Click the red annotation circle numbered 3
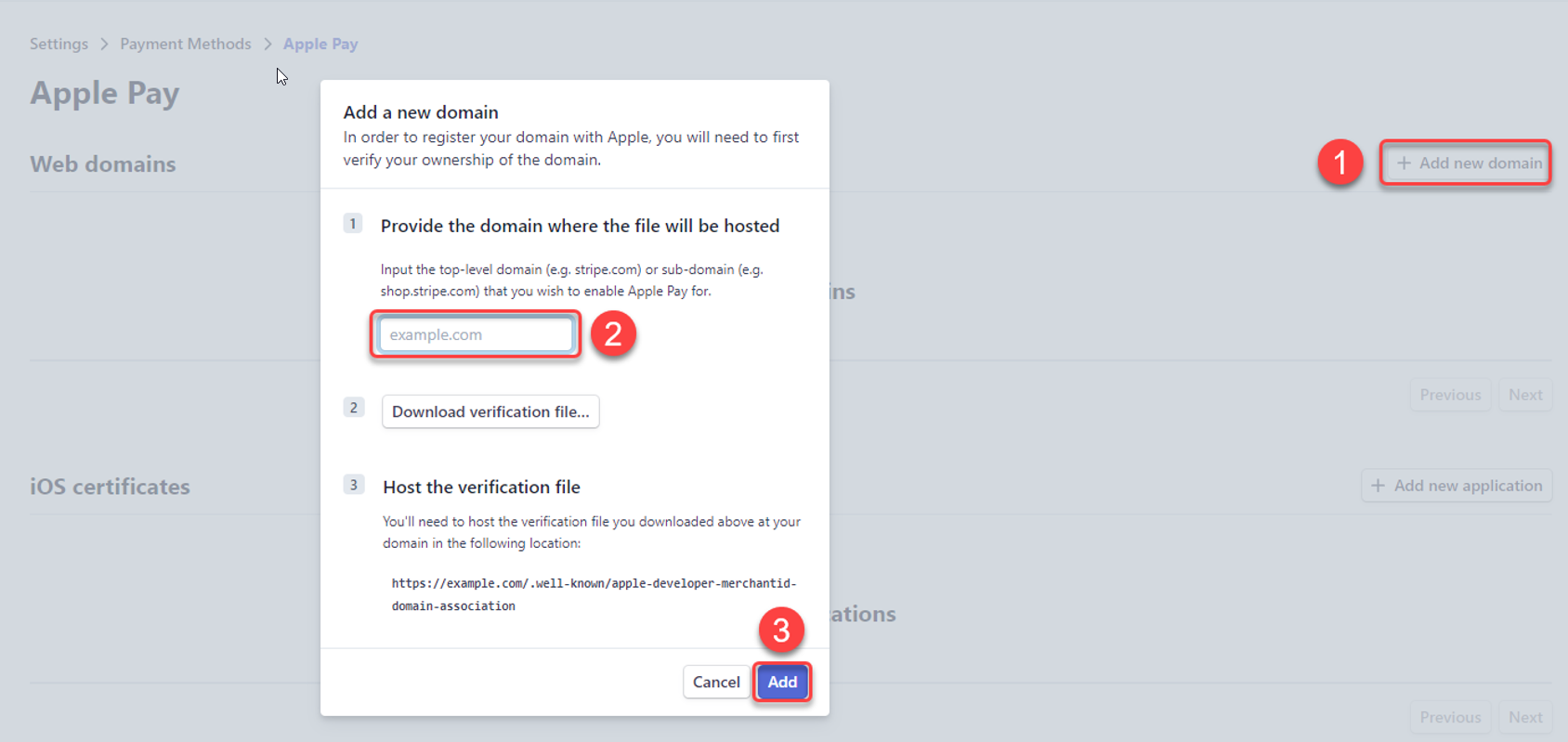This screenshot has height=742, width=1568. pyautogui.click(x=781, y=630)
